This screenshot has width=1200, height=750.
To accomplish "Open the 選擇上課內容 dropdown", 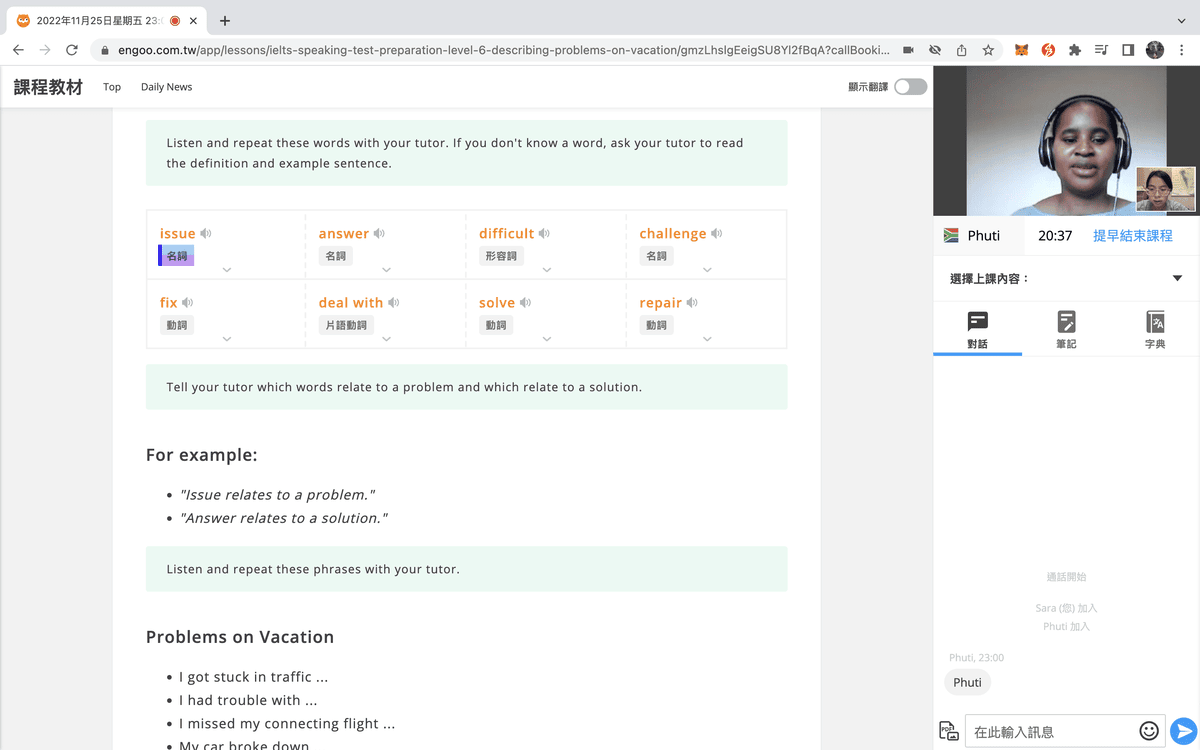I will [1066, 279].
